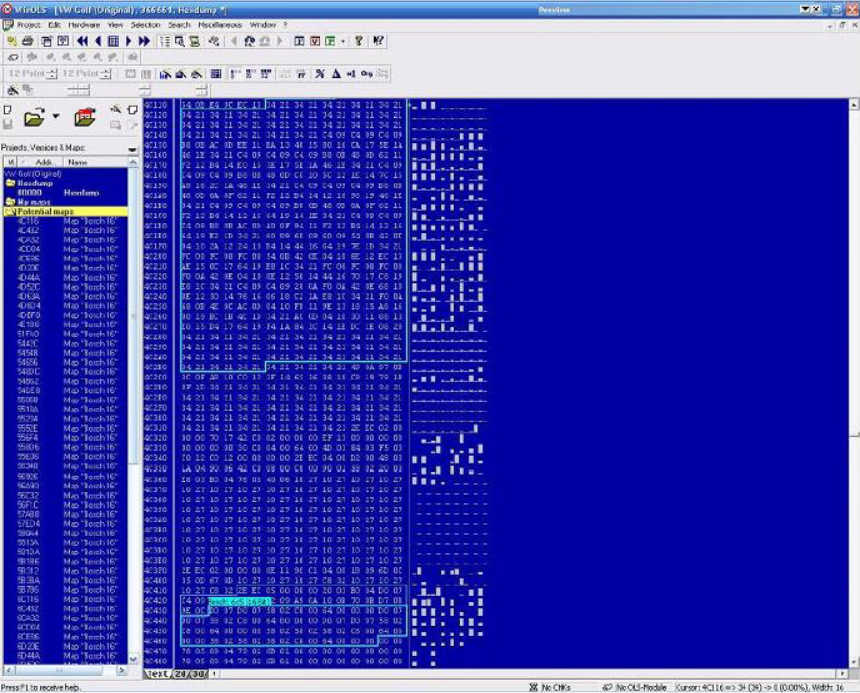Click scroll-down arrow of map list
Image resolution: width=860 pixels, height=693 pixels.
(x=133, y=659)
